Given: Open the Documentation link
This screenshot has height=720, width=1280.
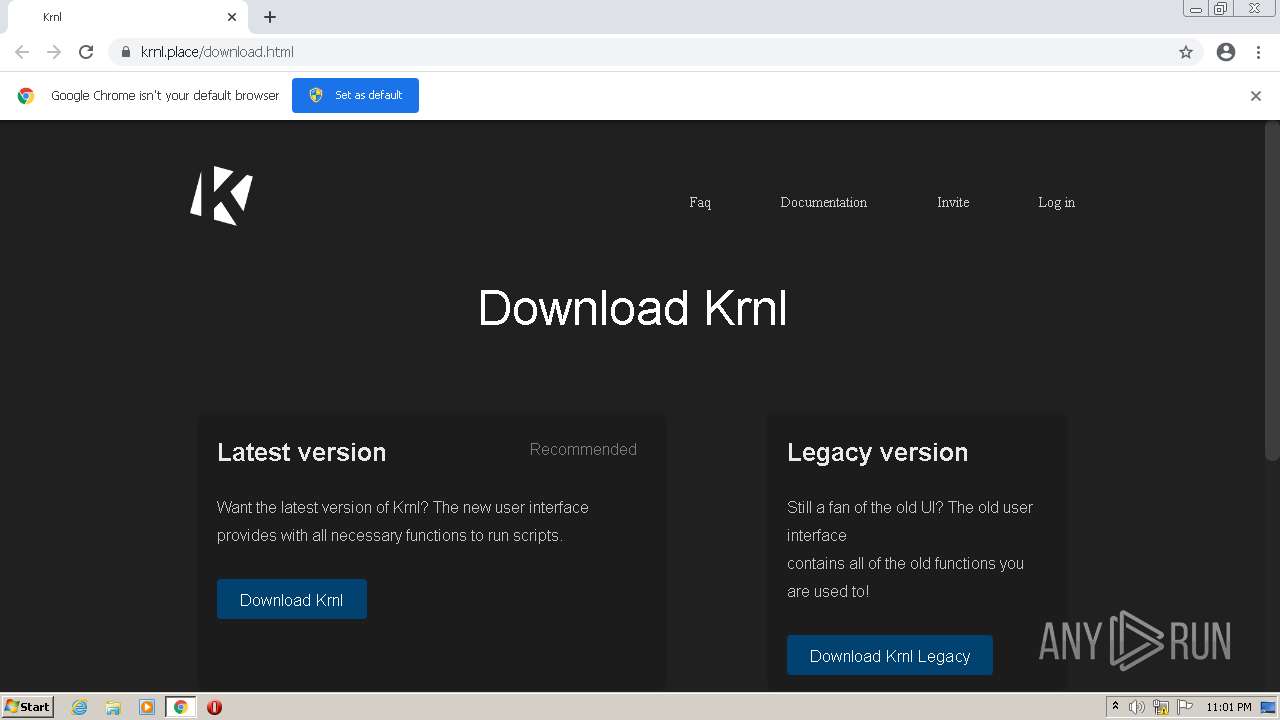Looking at the screenshot, I should pyautogui.click(x=823, y=202).
